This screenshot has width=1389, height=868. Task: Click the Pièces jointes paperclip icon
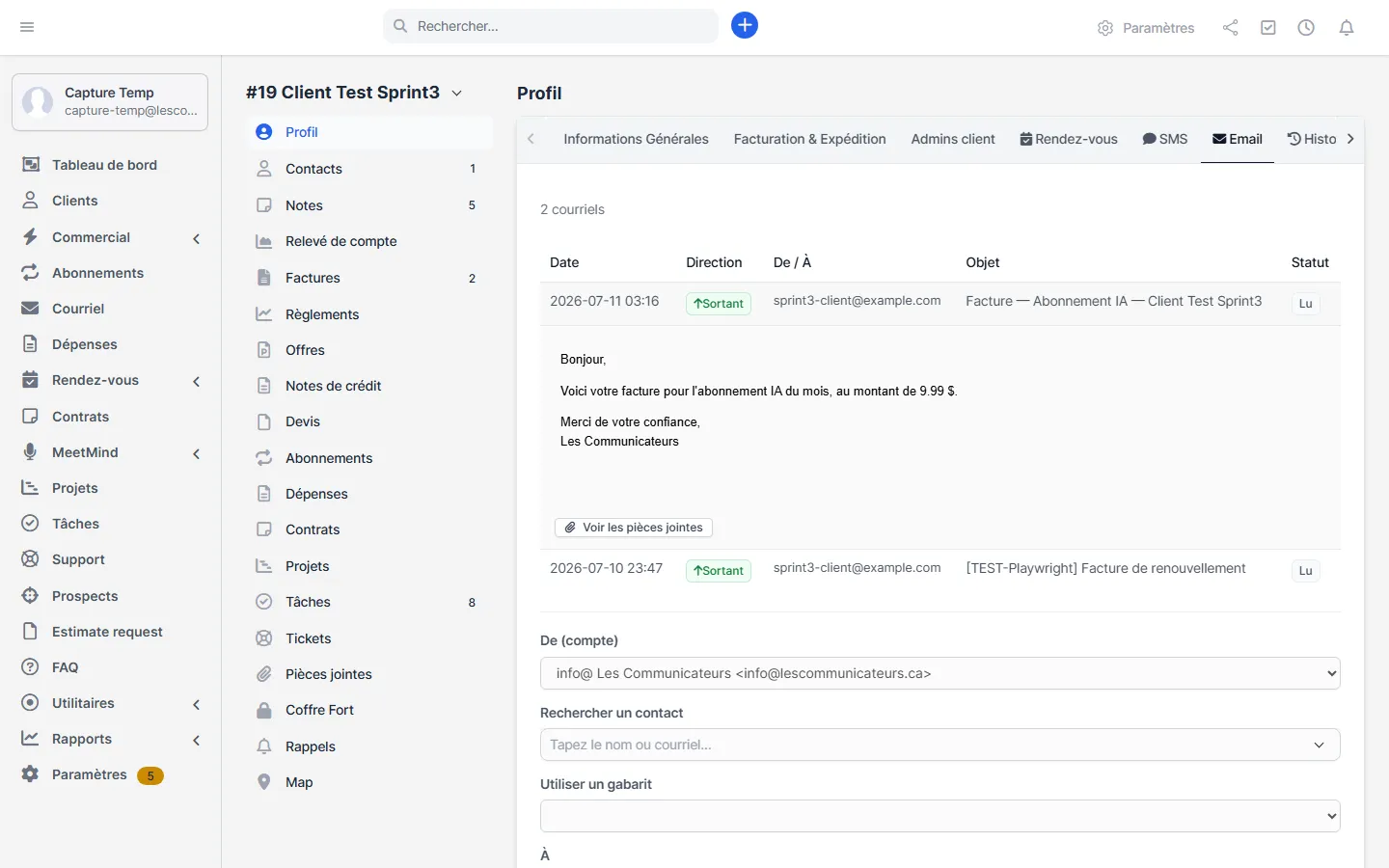[x=264, y=674]
